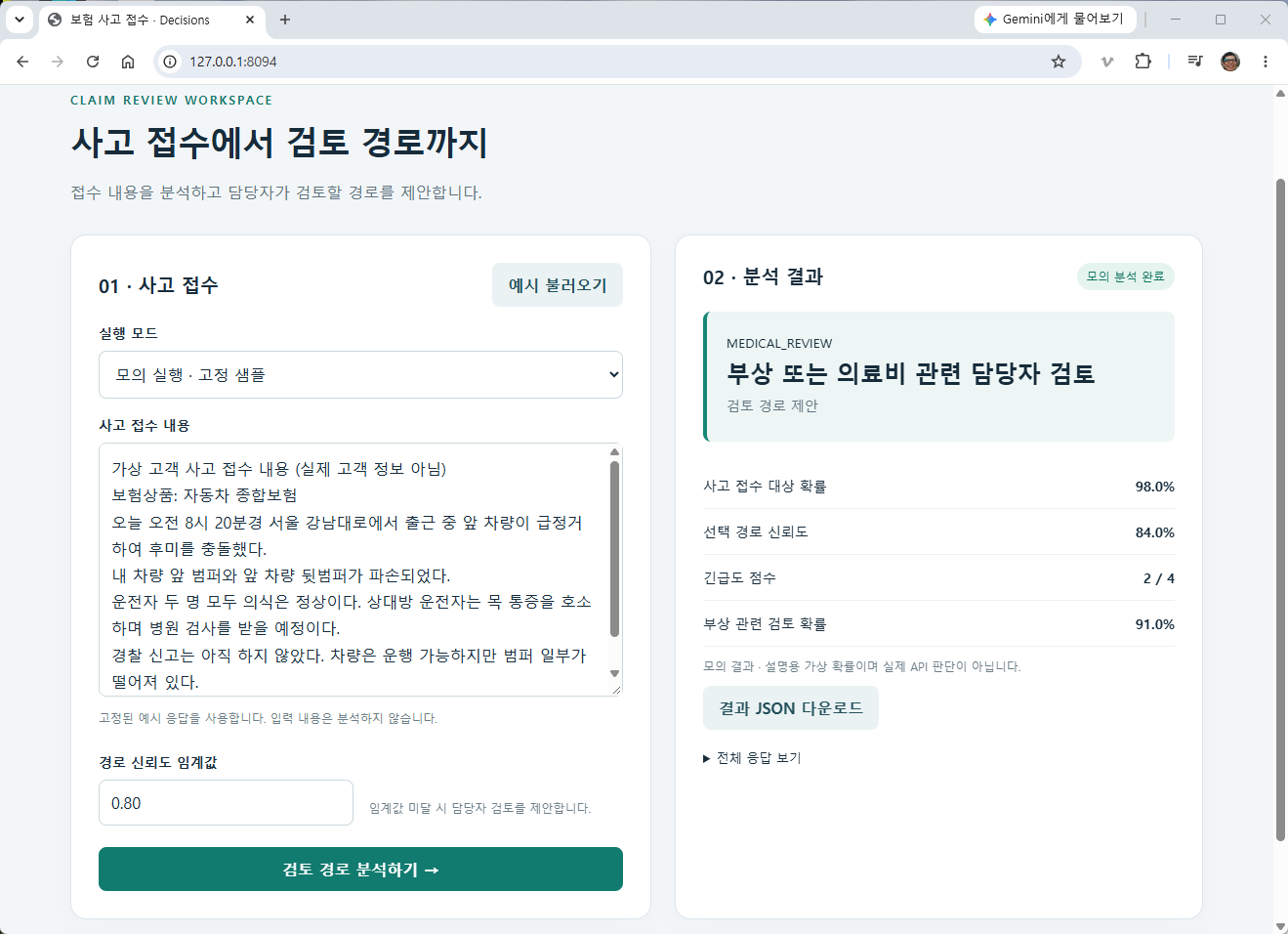Go to browser home icon
The width and height of the screenshot is (1288, 934).
128,62
